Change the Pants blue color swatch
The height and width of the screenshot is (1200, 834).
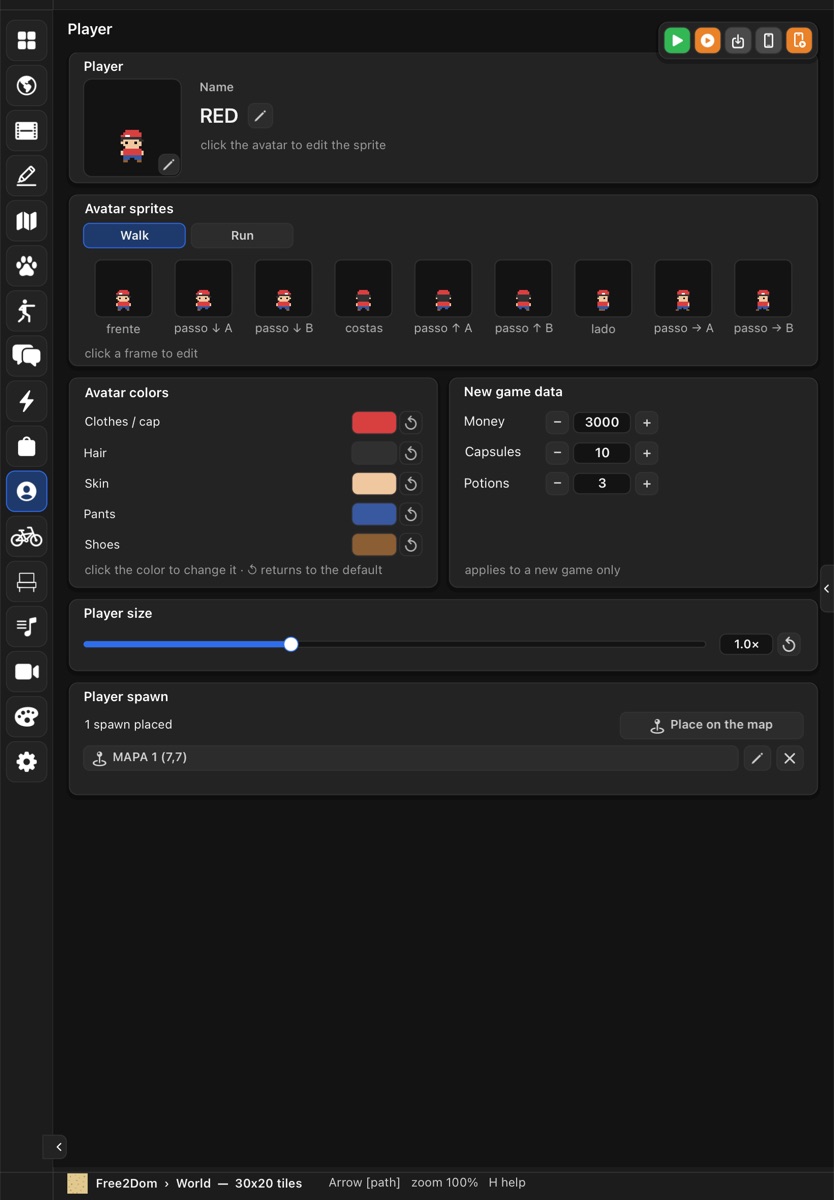374,514
